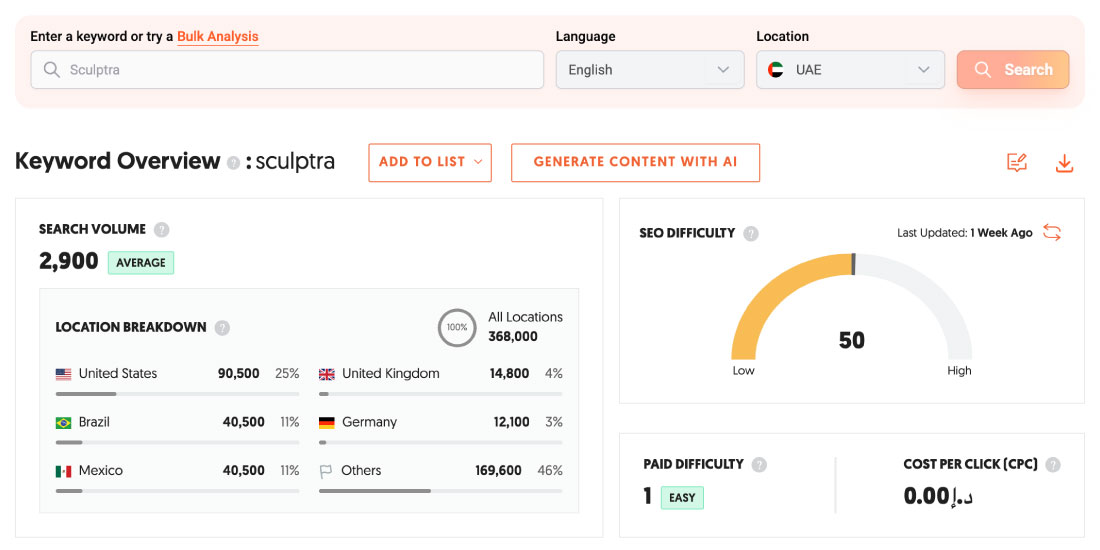Viewport: 1100px width, 550px height.
Task: Open the Language dropdown set to English
Action: tap(650, 70)
